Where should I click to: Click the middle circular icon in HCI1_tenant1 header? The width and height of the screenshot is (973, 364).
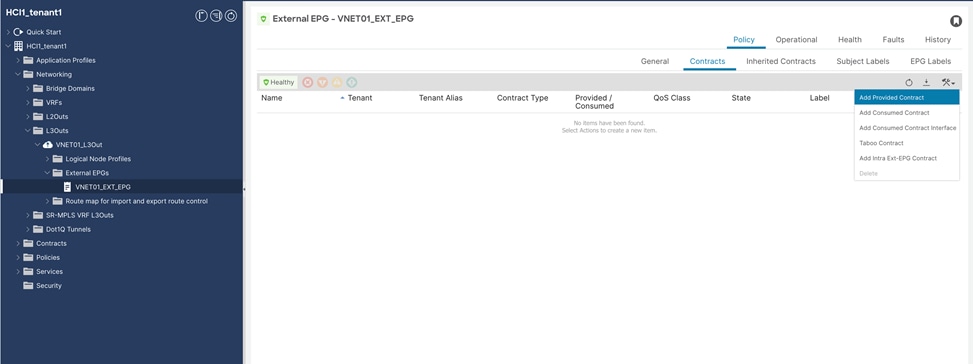(x=215, y=16)
